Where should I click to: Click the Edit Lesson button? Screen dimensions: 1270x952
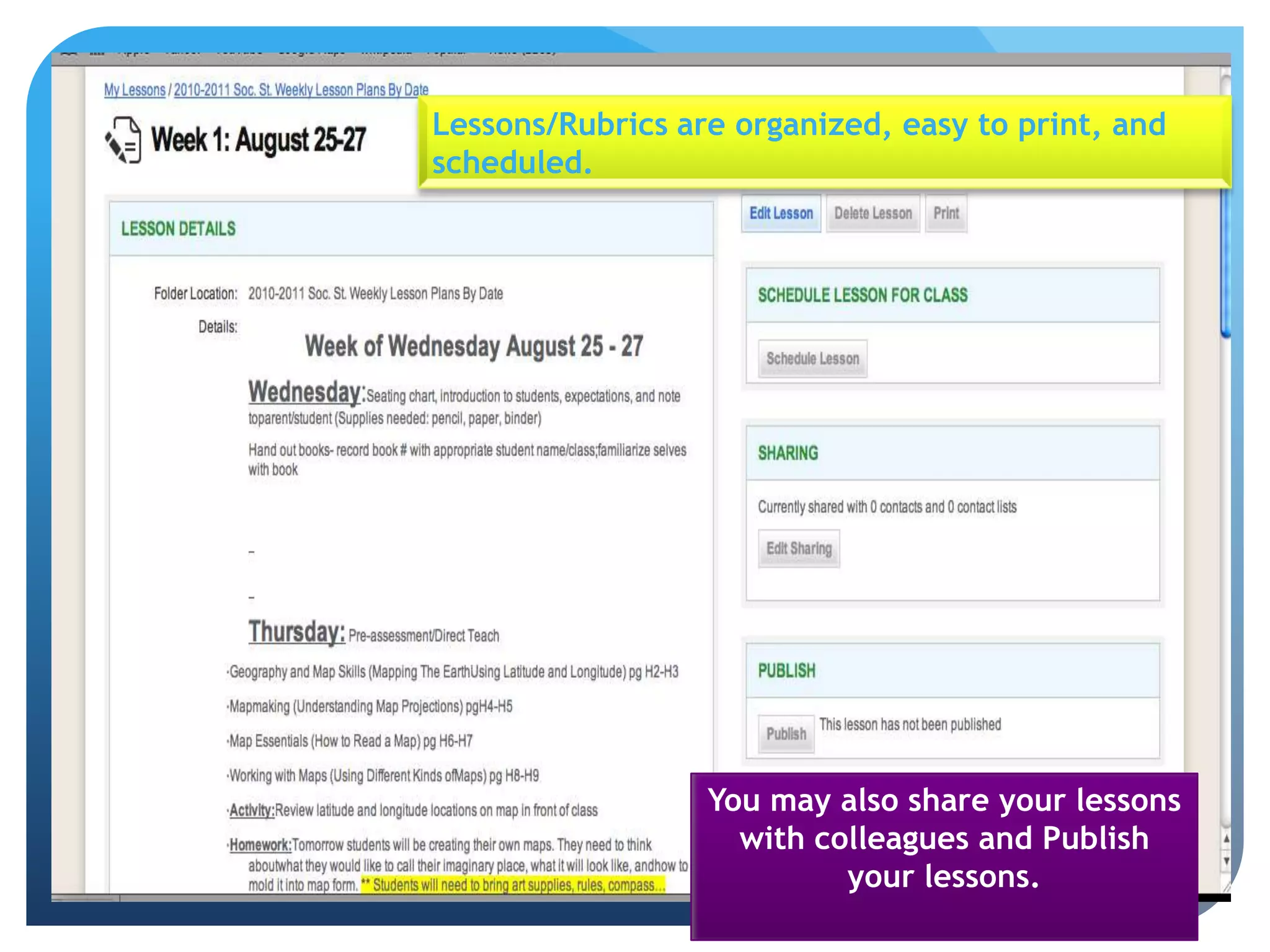click(x=781, y=213)
